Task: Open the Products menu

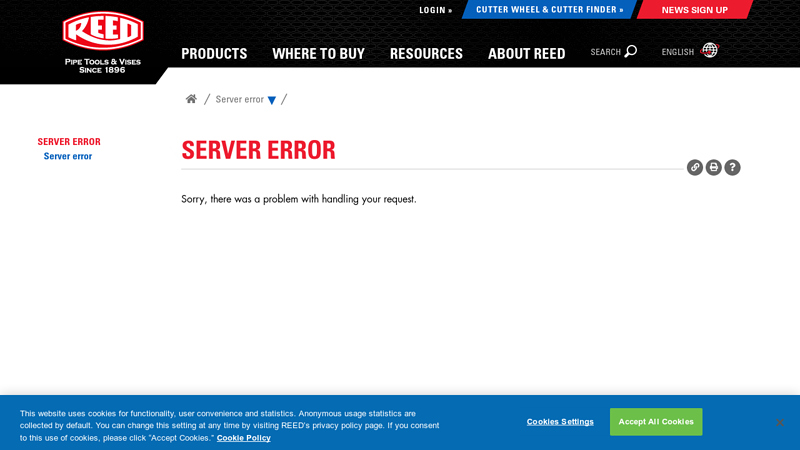Action: click(214, 54)
